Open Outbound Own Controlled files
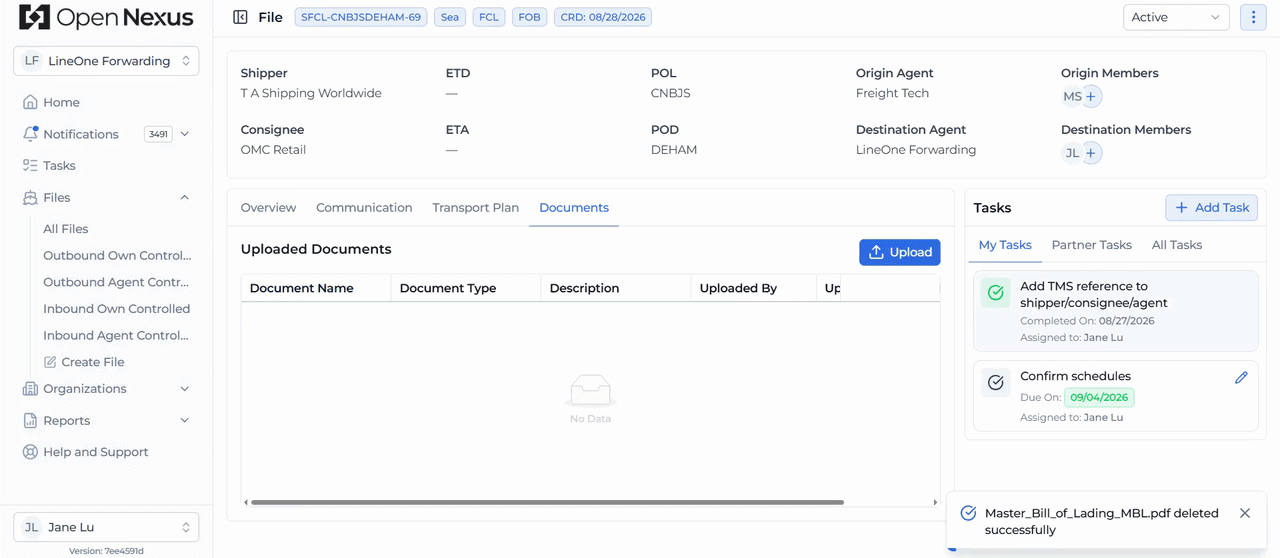1280x558 pixels. tap(117, 255)
